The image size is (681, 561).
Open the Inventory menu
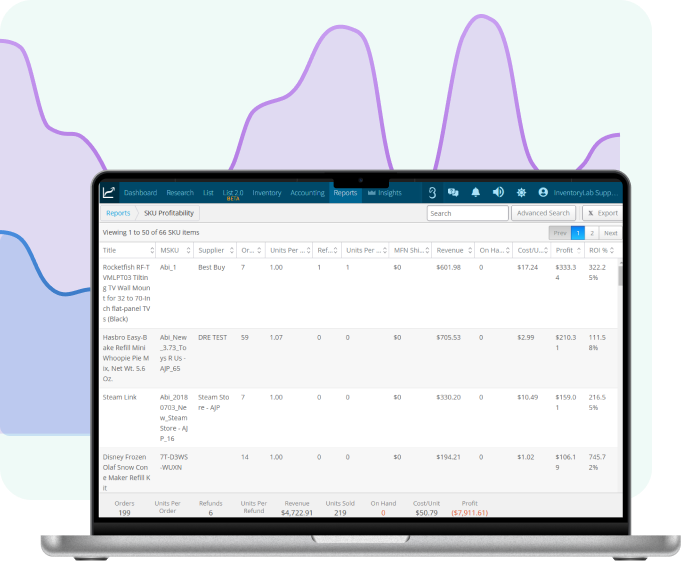[x=267, y=193]
